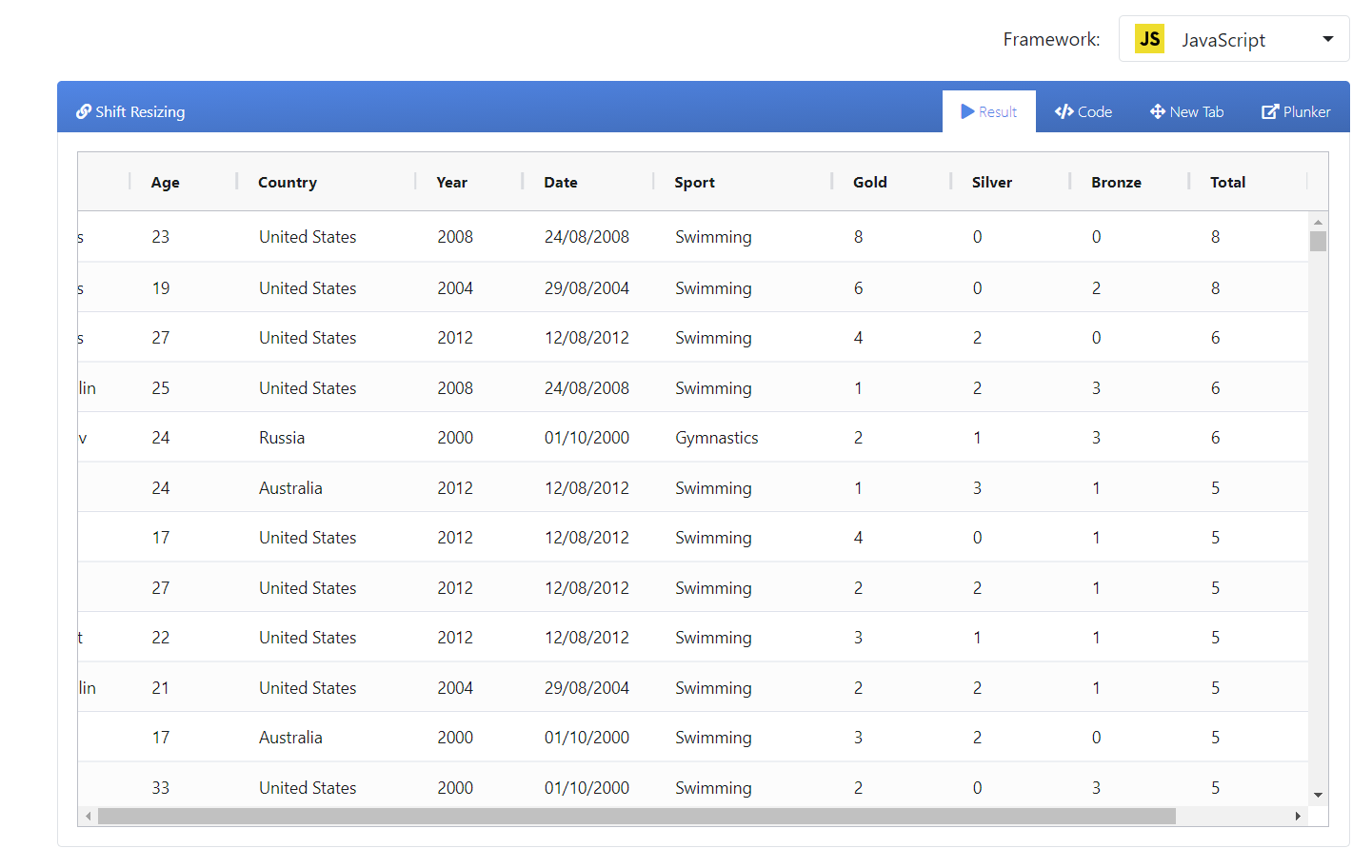The image size is (1372, 868).
Task: Click the Age 22 cell
Action: point(161,638)
